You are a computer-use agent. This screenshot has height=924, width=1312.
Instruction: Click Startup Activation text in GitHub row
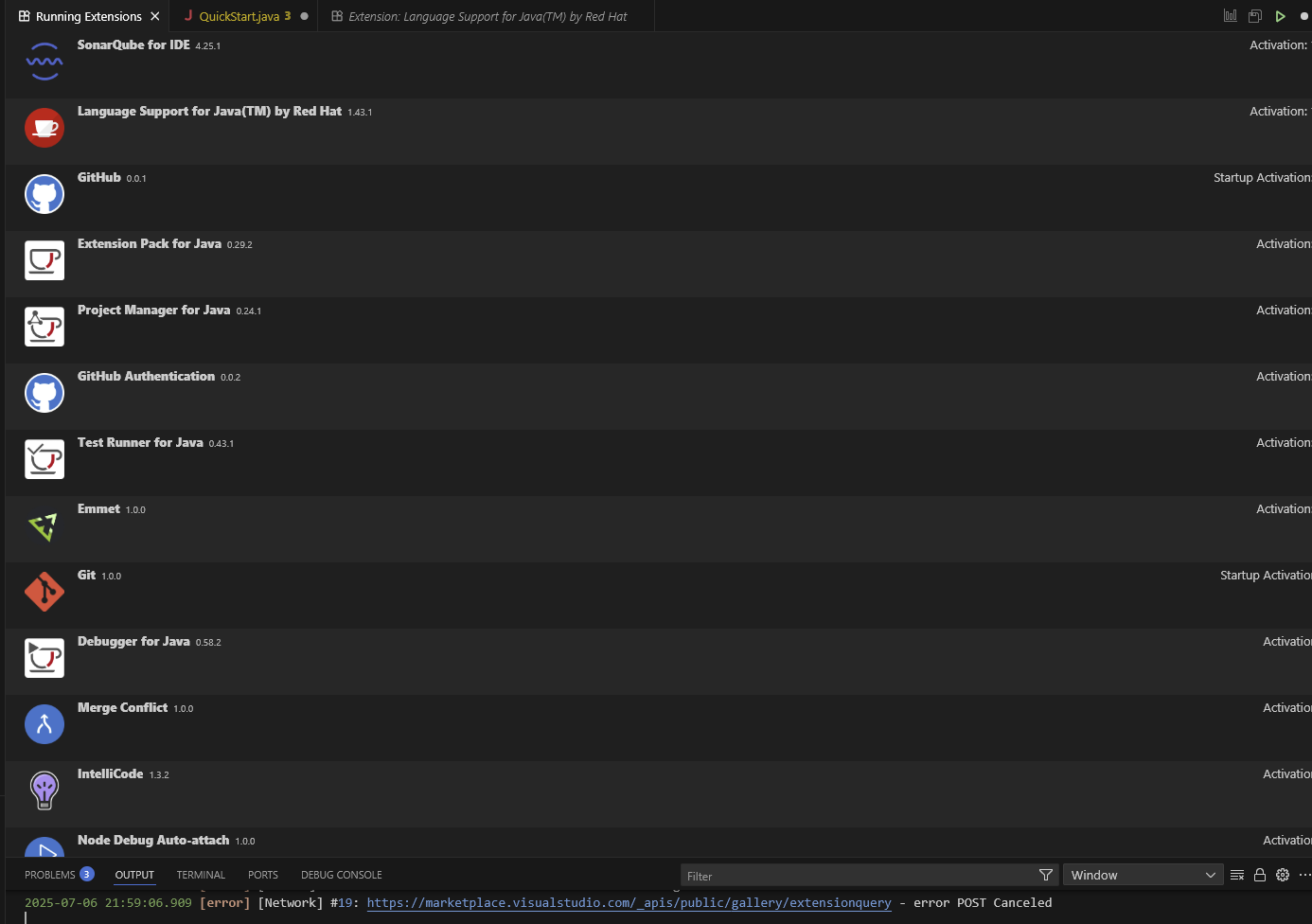point(1263,177)
